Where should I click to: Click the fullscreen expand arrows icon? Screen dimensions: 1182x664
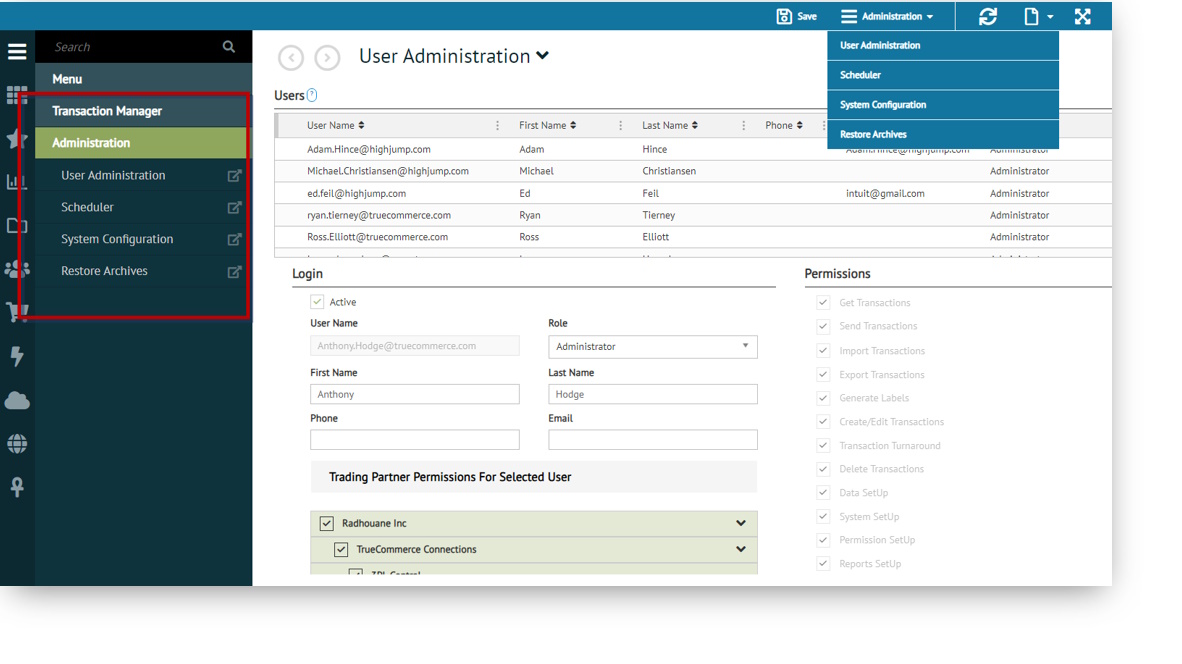1082,16
